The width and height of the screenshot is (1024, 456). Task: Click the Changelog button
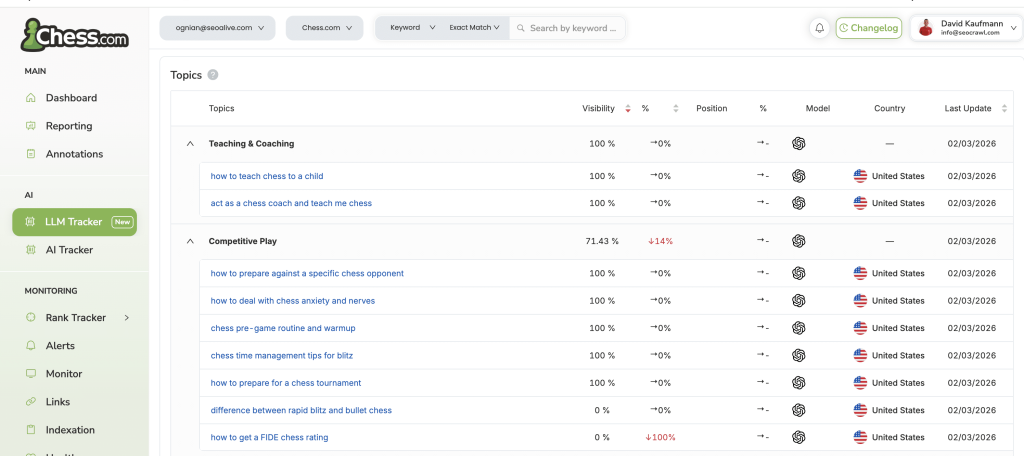tap(868, 28)
